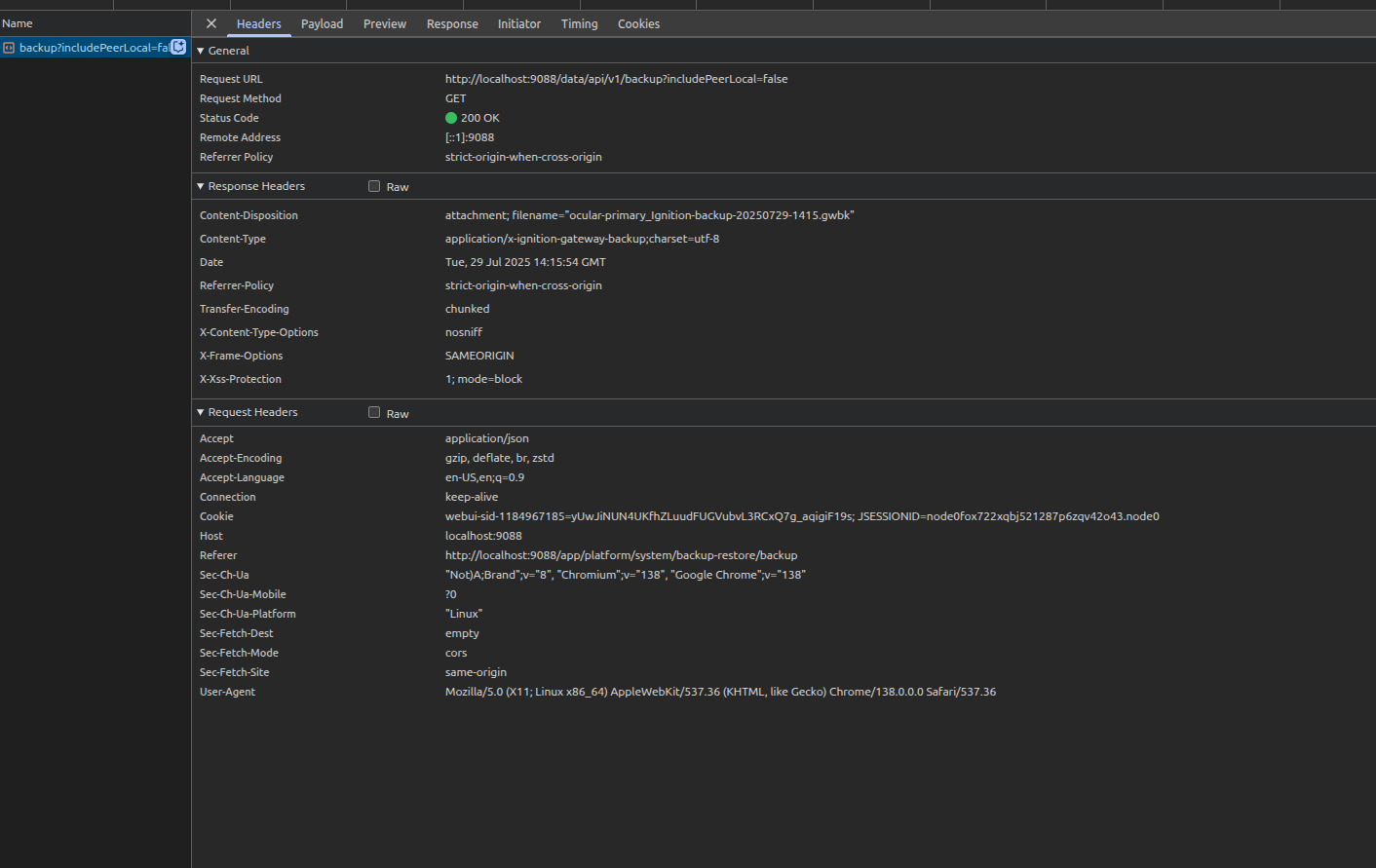The height and width of the screenshot is (868, 1376).
Task: Show the Cookies tab
Action: (x=638, y=23)
